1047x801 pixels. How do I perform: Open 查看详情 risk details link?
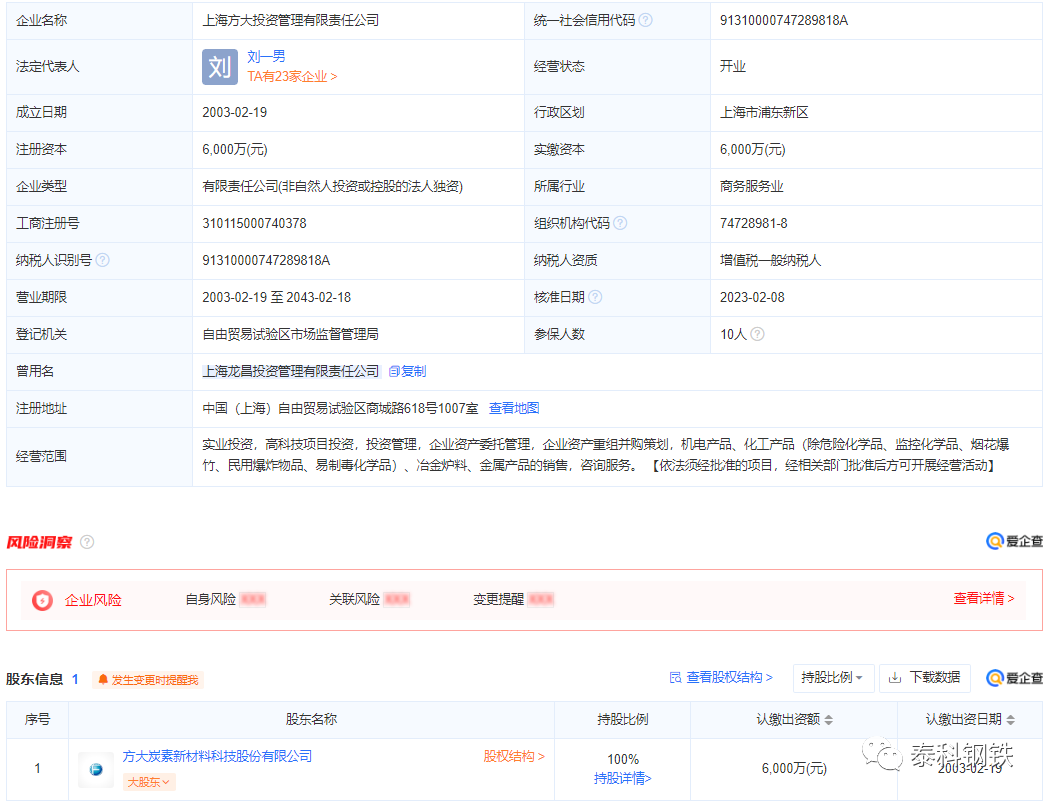[984, 599]
